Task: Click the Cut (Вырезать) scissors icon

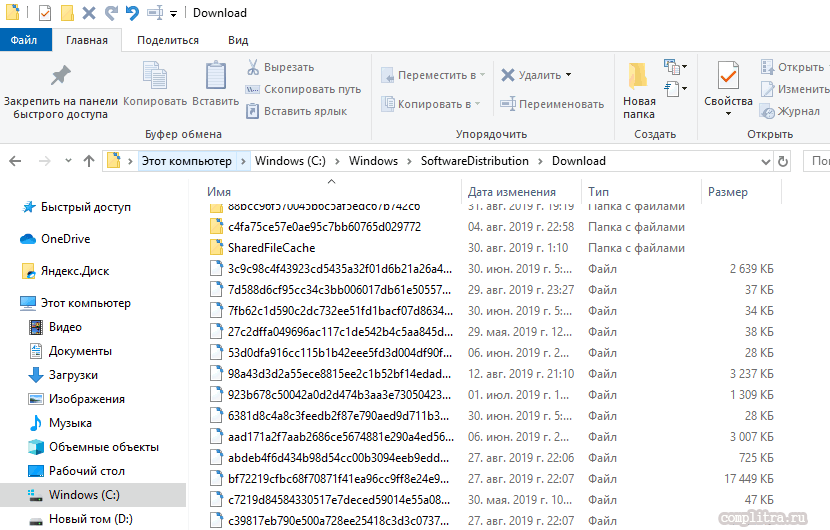Action: pyautogui.click(x=254, y=67)
